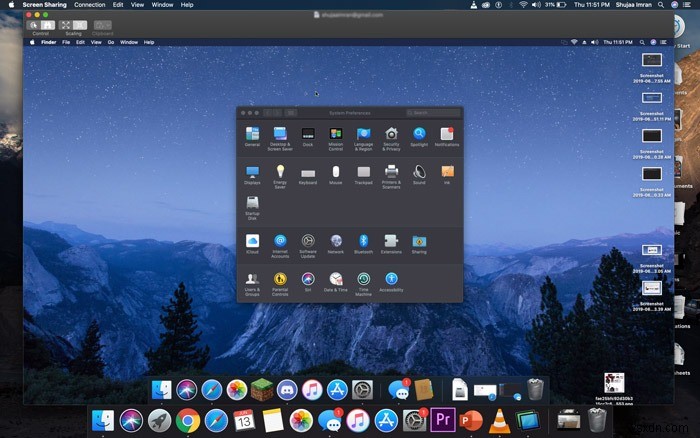Enable fit-to-window scaling in Screen Sharing toolbar
Screen dimensions: 700x438
(x=66, y=25)
